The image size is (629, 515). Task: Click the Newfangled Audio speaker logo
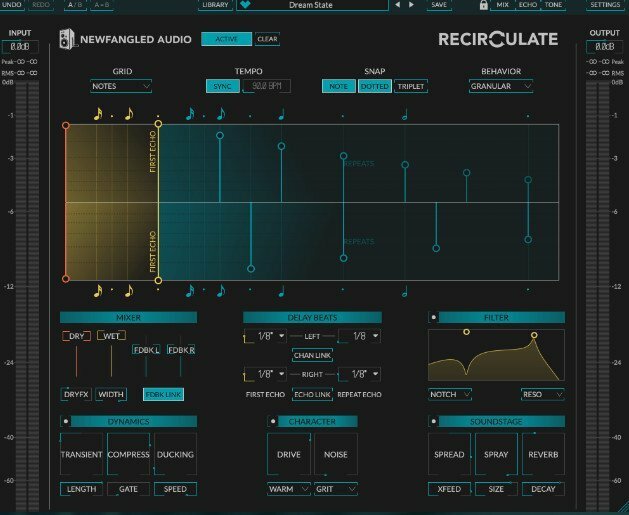tap(67, 39)
